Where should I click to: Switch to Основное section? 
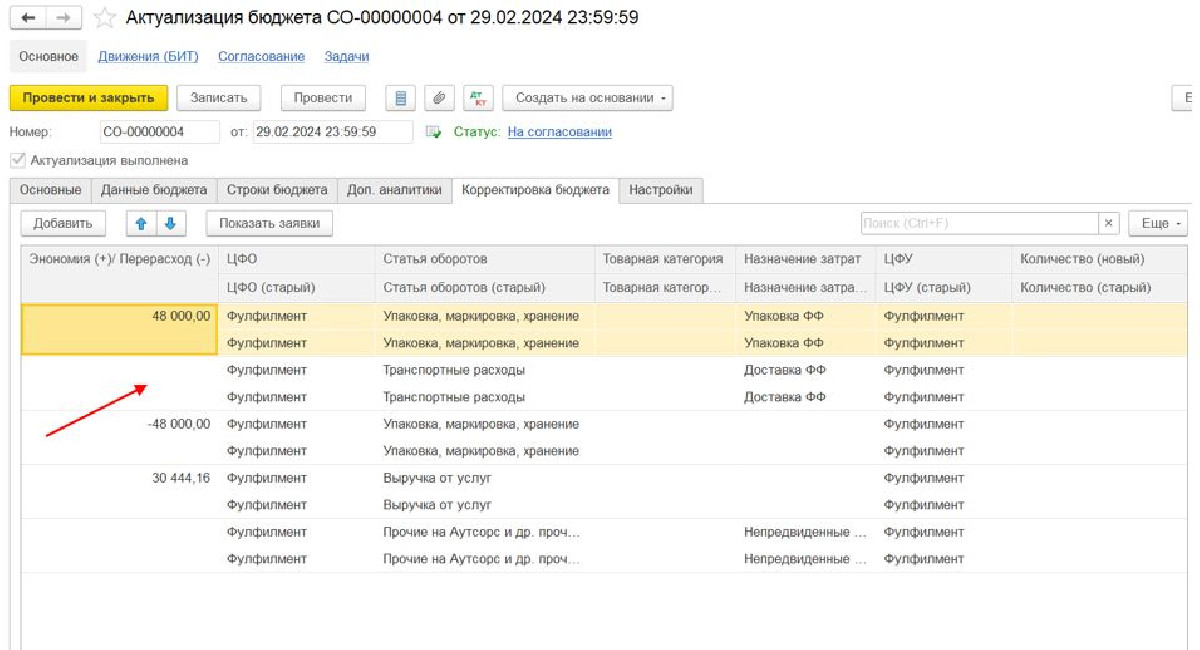point(48,57)
